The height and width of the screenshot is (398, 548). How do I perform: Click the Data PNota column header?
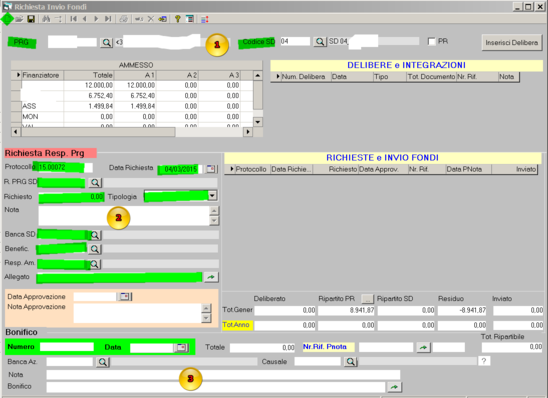point(469,169)
